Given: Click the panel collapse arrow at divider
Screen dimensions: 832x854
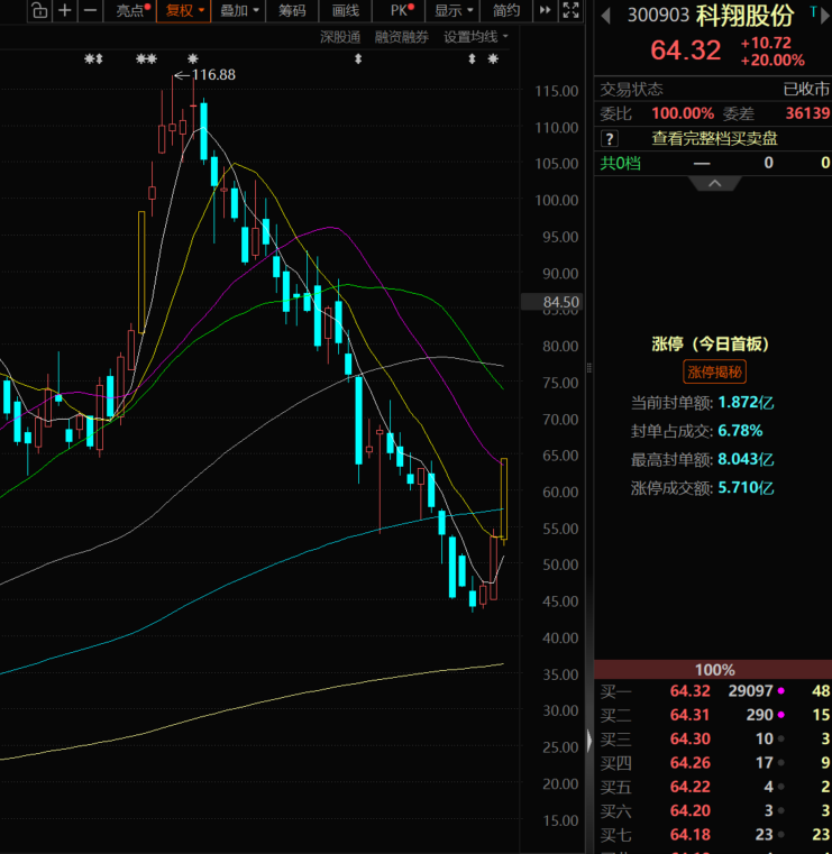Looking at the screenshot, I should click(x=589, y=741).
